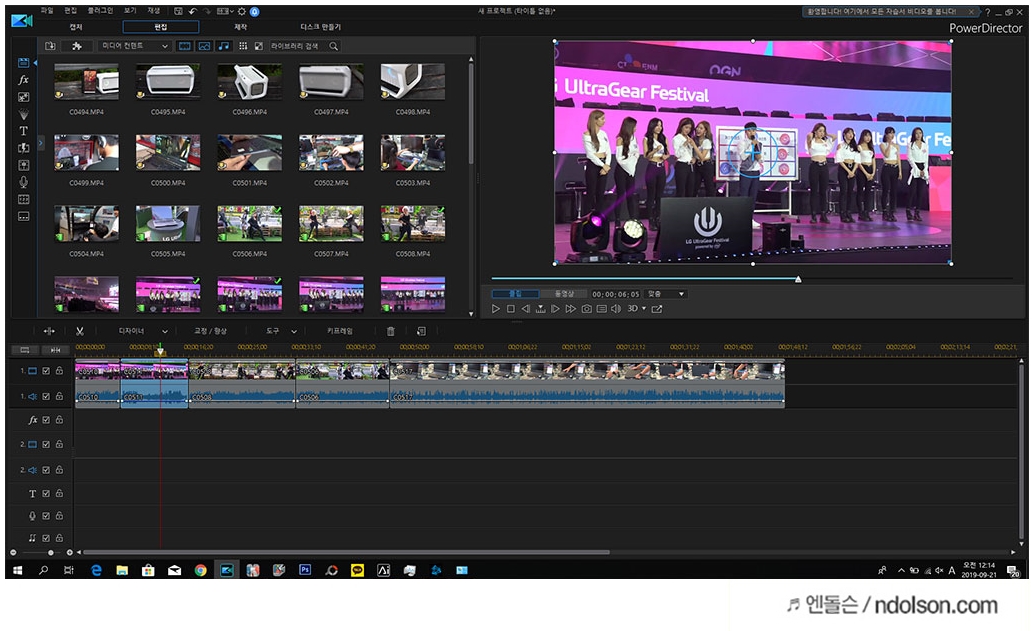1034x631 pixels.
Task: Toggle video track 1 visibility checkbox
Action: click(x=46, y=371)
